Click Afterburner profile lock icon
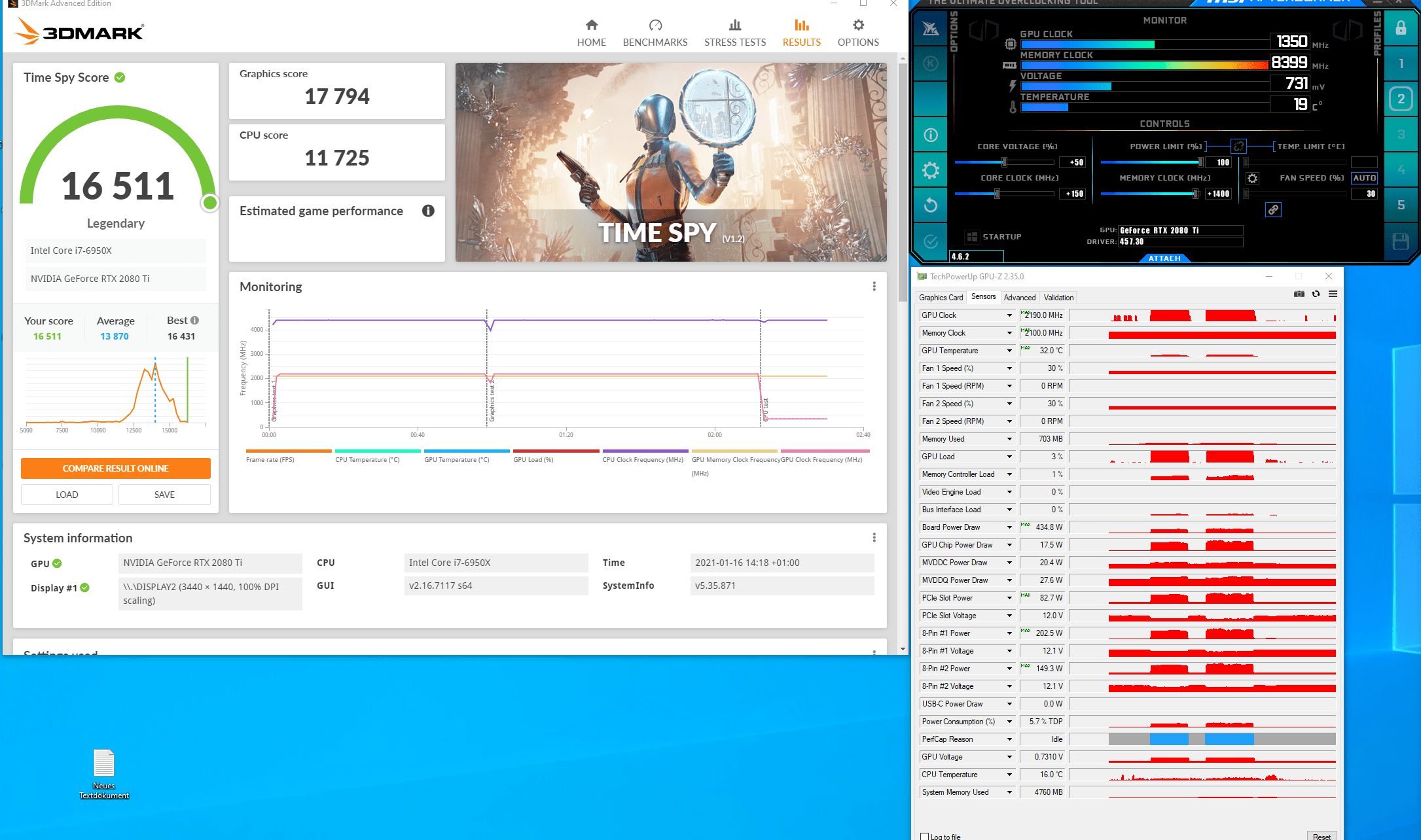1421x840 pixels. pyautogui.click(x=1401, y=27)
